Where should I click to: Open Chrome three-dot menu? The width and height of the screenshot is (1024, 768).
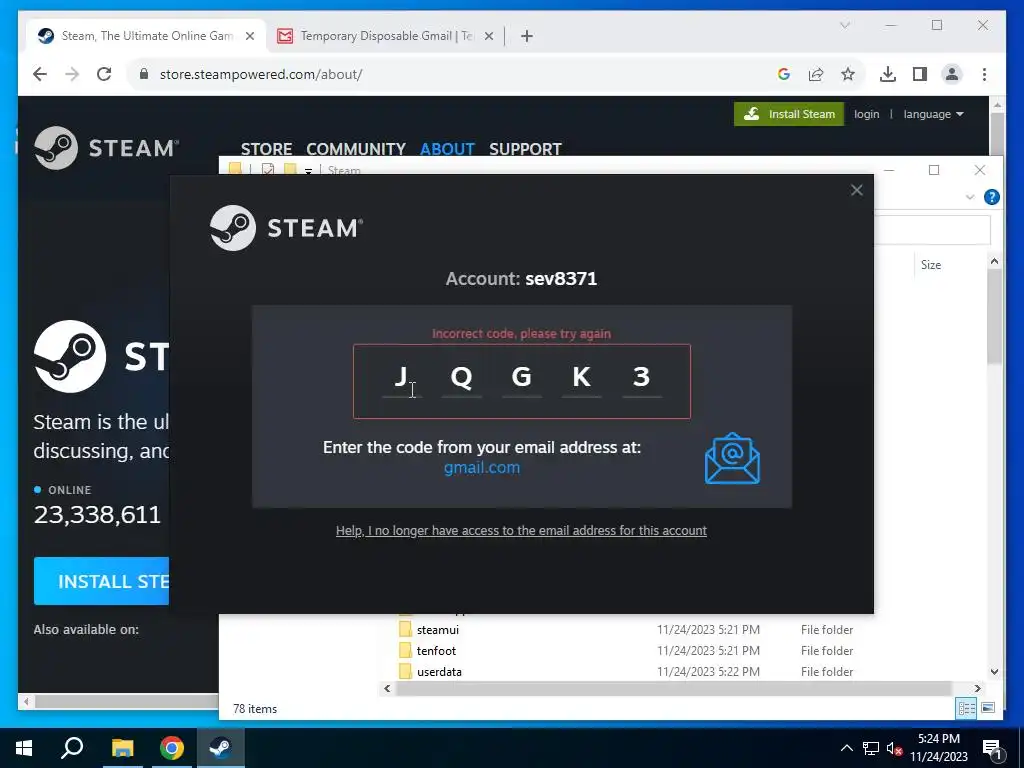pos(984,74)
